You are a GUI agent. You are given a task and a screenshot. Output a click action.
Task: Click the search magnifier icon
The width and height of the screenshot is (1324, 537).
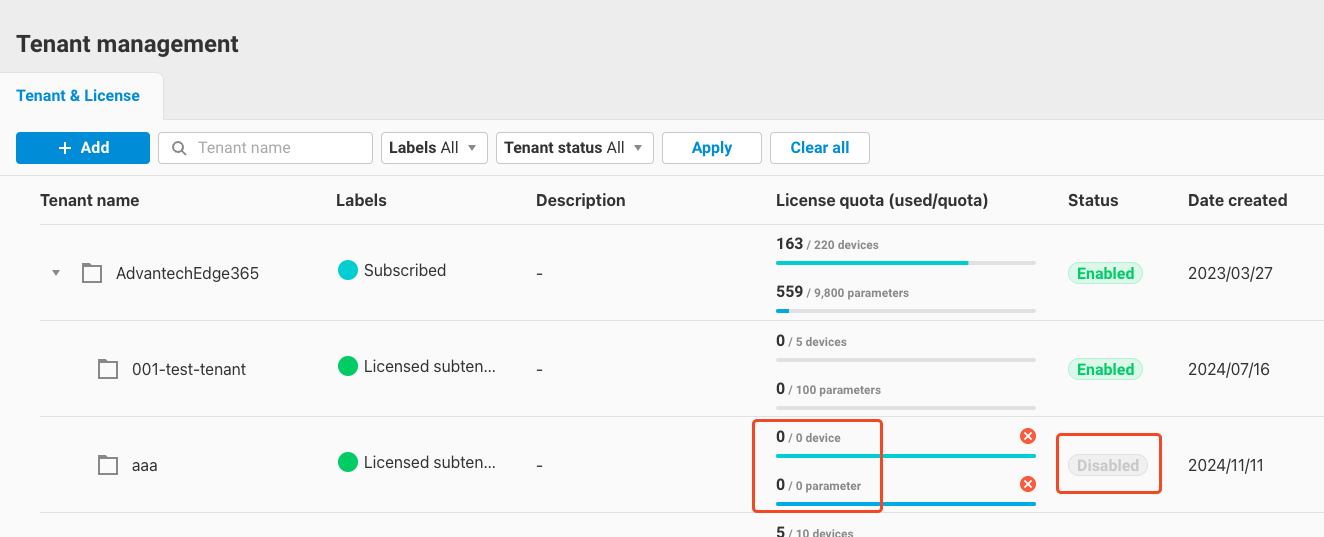pyautogui.click(x=180, y=148)
